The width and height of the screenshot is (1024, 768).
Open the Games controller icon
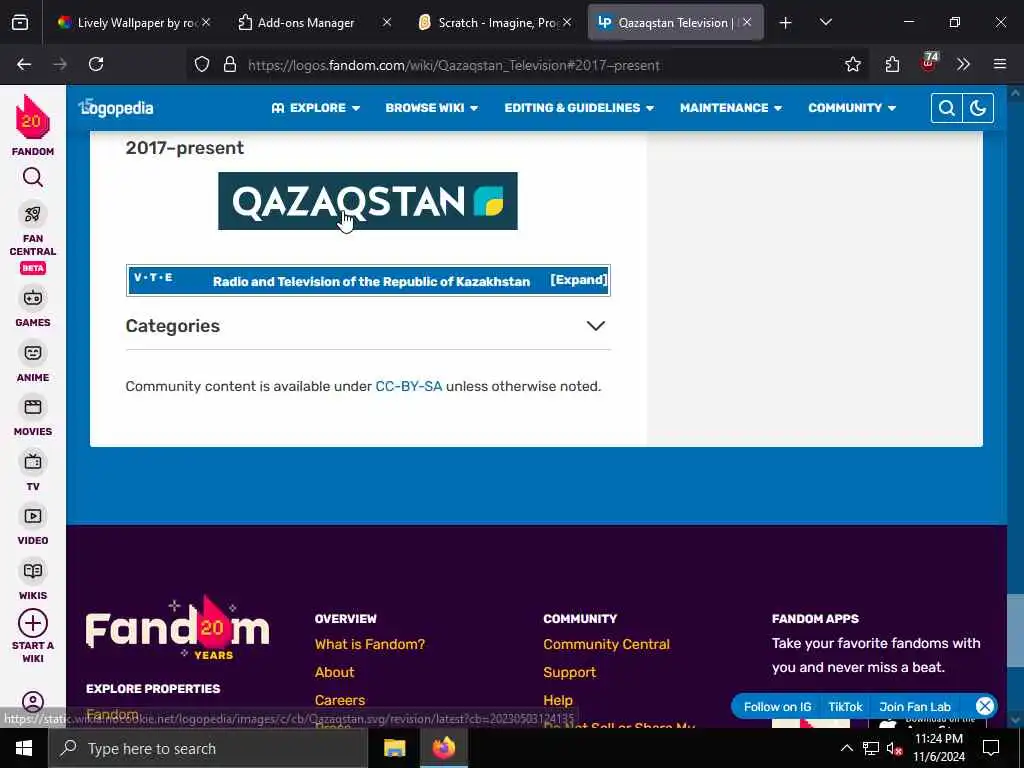[33, 298]
